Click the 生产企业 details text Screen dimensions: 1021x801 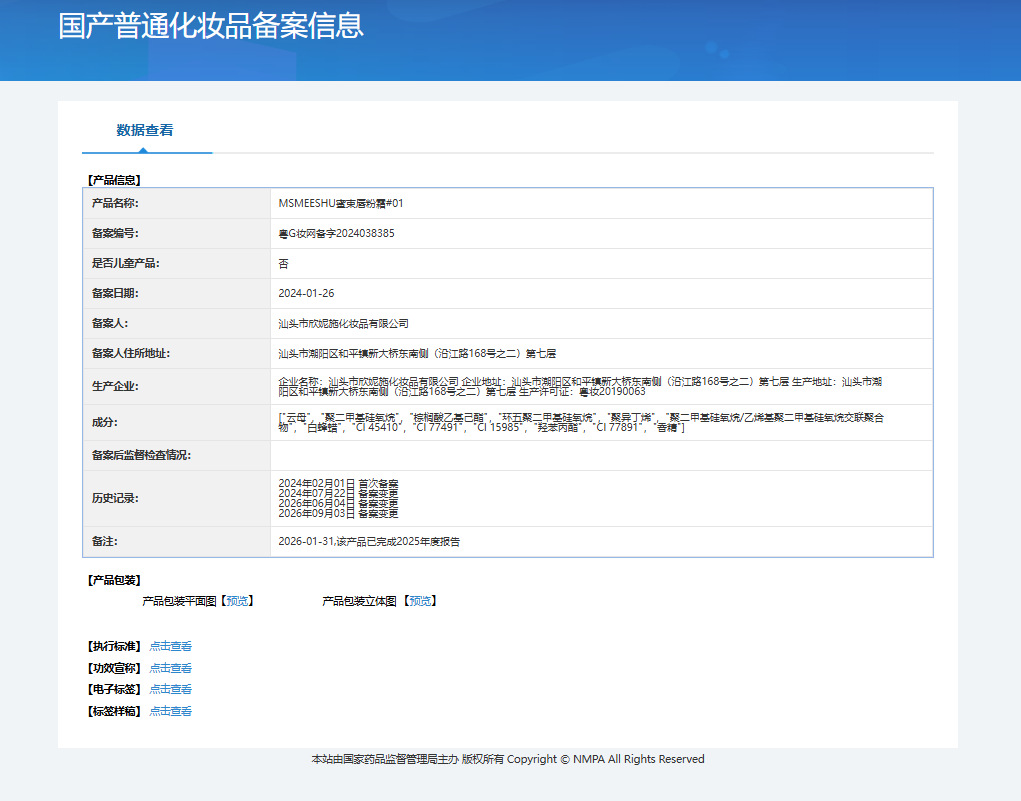(580, 386)
